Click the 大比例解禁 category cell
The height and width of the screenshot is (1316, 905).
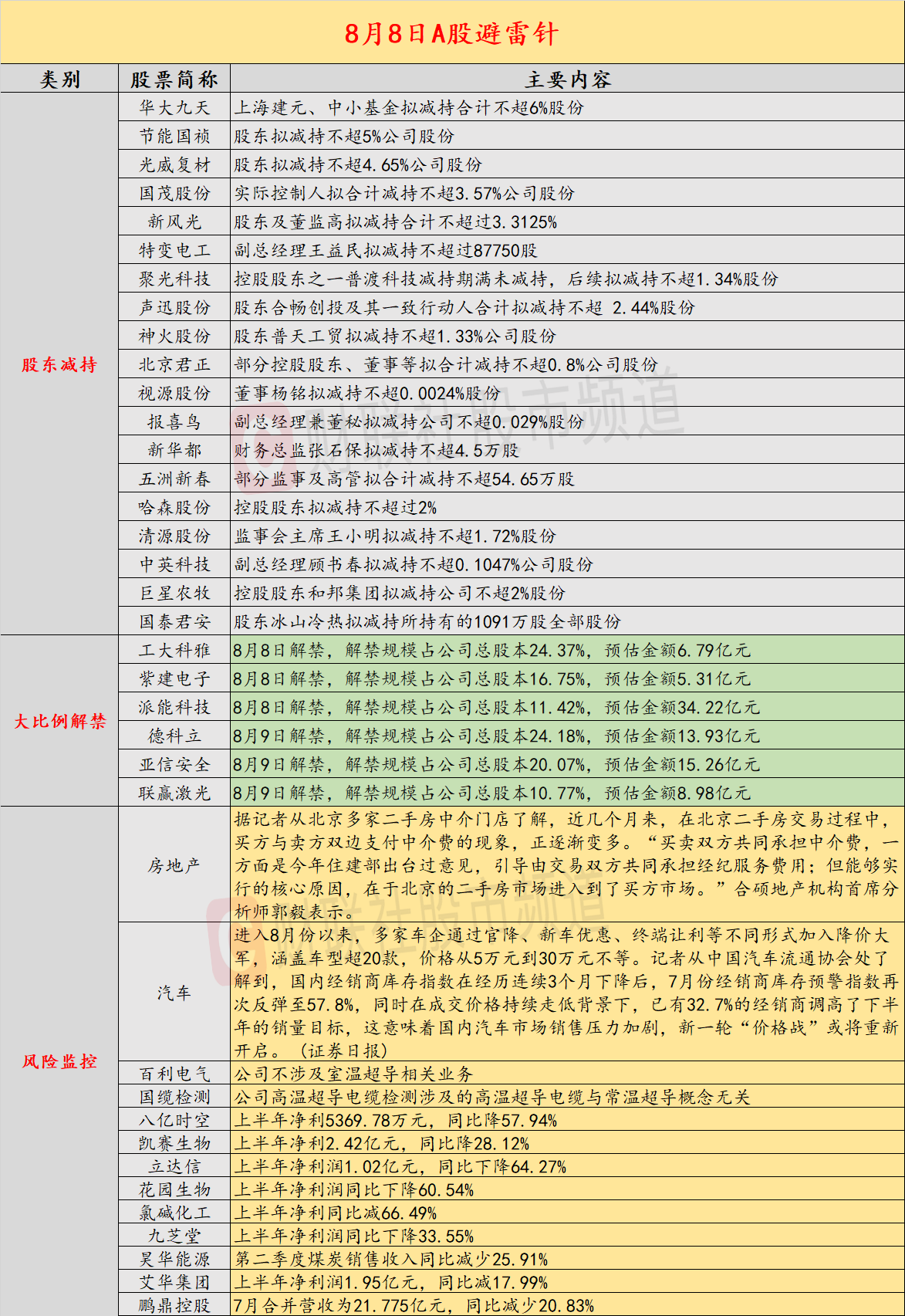(x=59, y=721)
